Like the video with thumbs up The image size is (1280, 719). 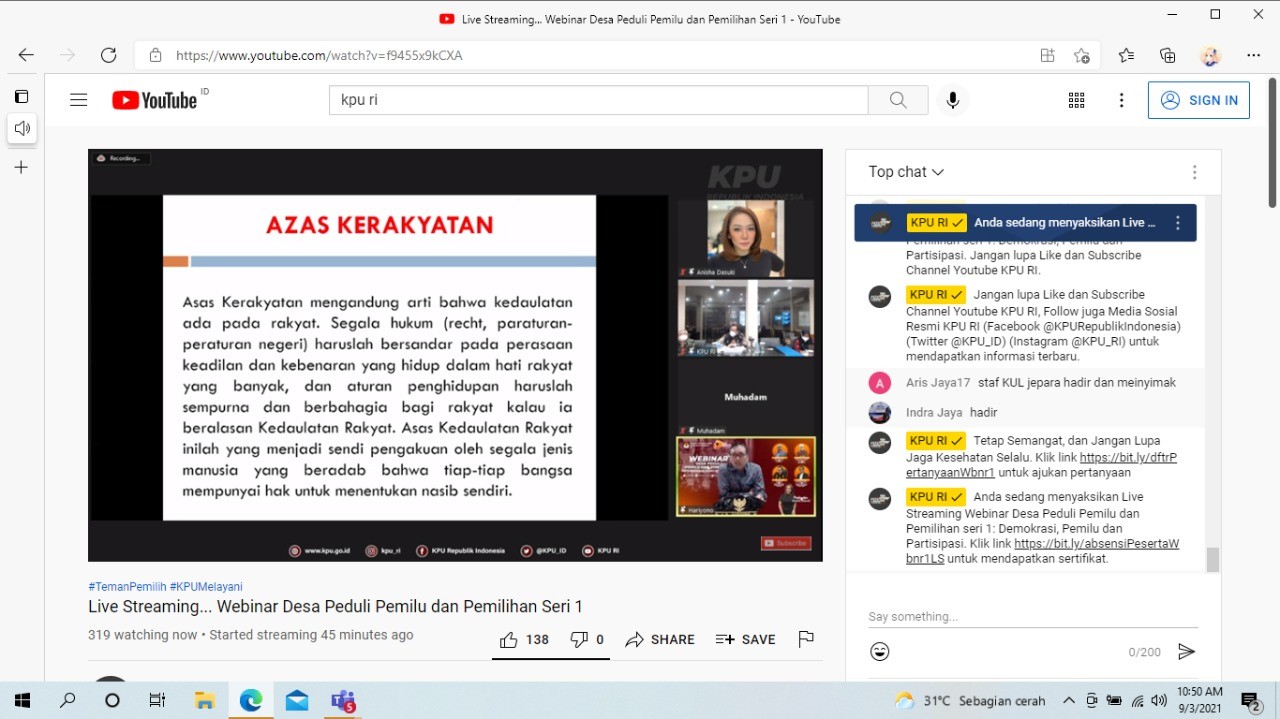click(524, 640)
